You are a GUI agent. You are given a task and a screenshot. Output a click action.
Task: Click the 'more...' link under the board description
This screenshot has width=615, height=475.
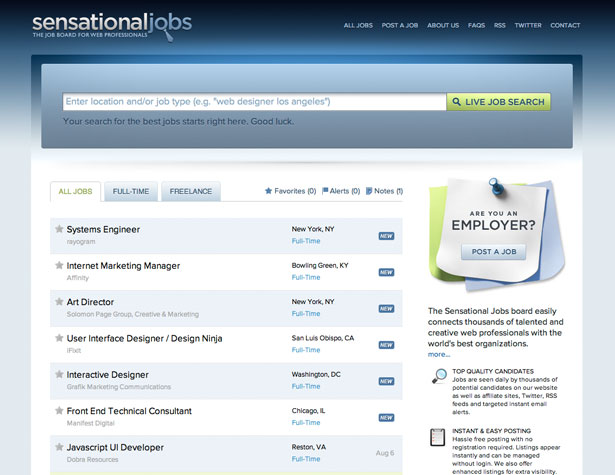(439, 355)
